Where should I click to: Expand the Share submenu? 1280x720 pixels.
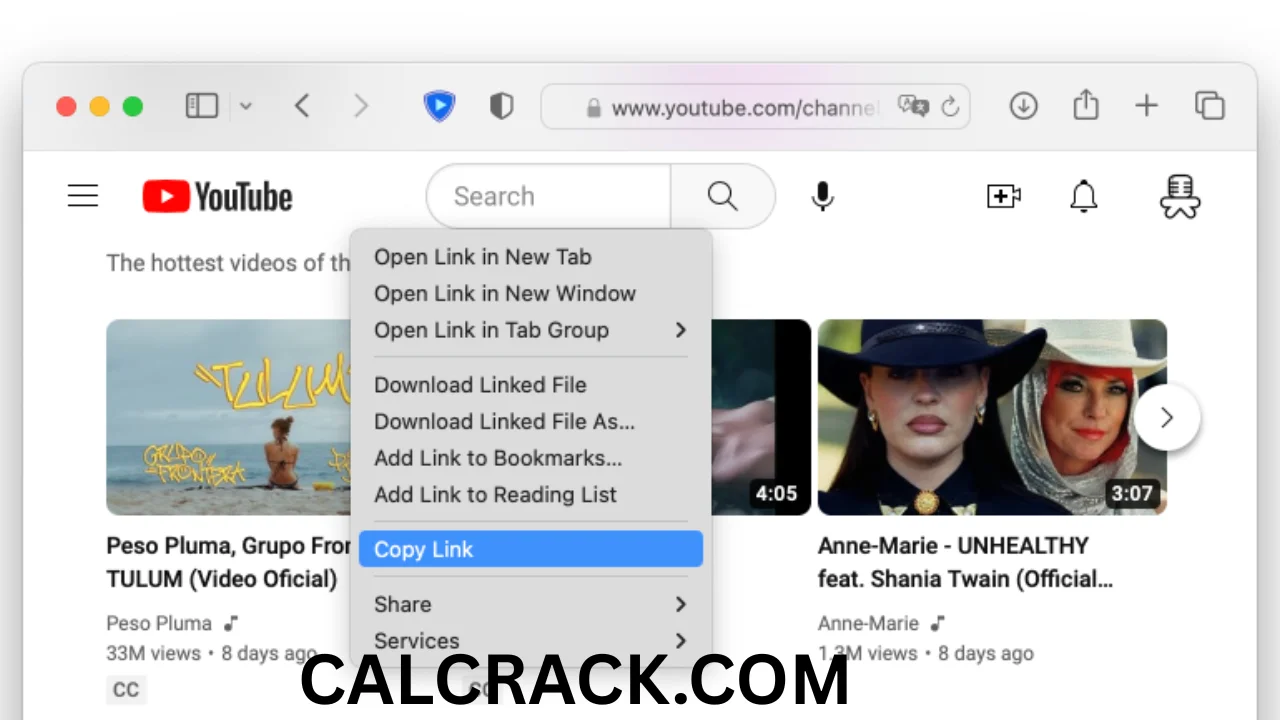click(531, 604)
